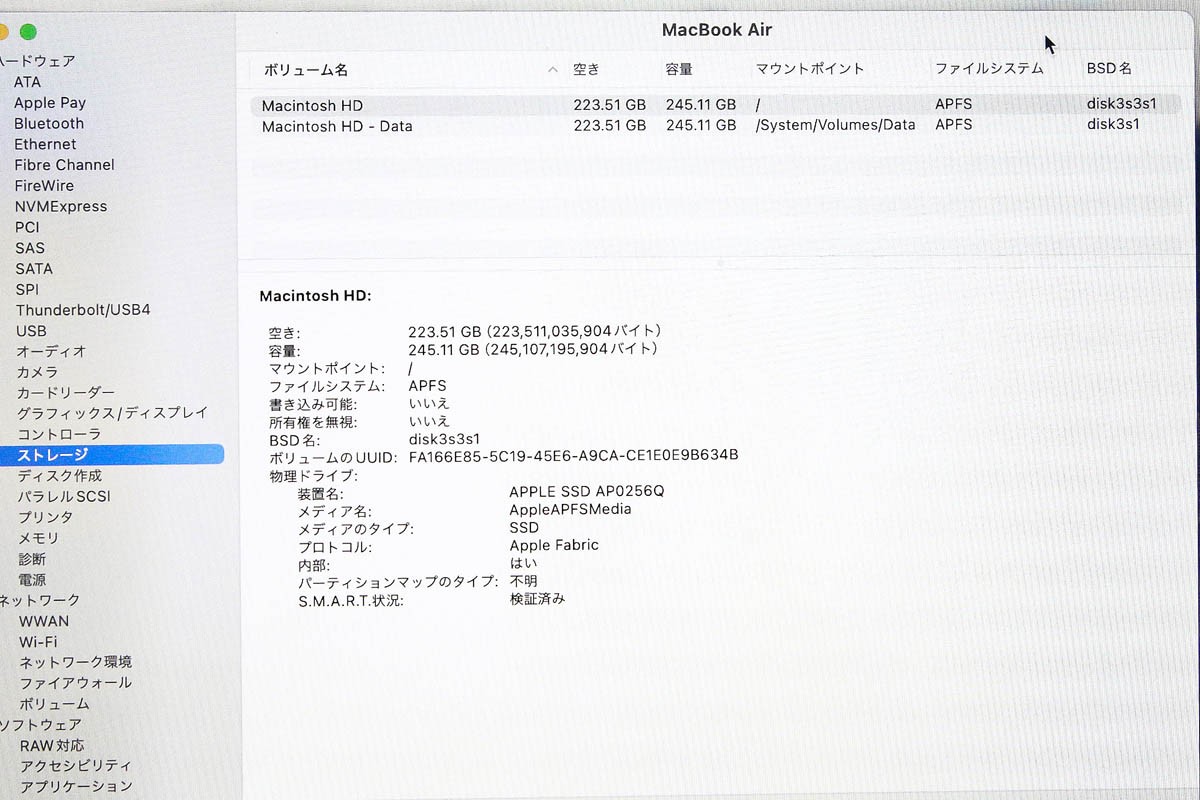1200x800 pixels.
Task: Select カメラ in the sidebar
Action: point(38,372)
